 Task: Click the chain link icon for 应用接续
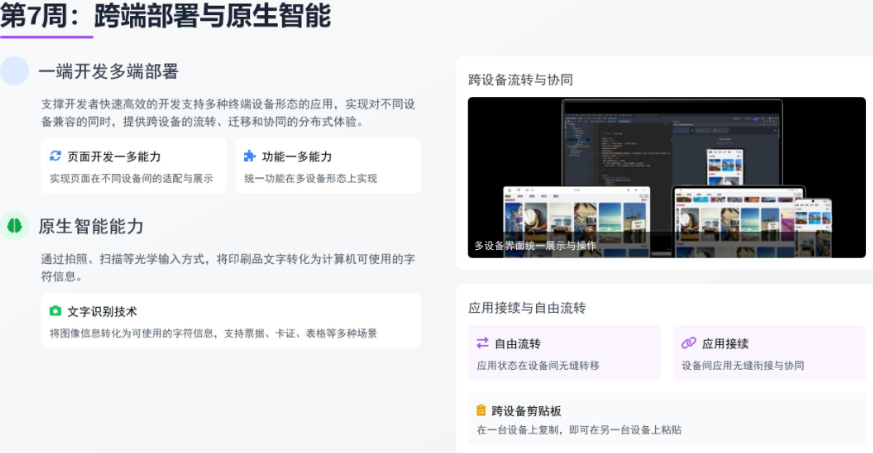(688, 343)
